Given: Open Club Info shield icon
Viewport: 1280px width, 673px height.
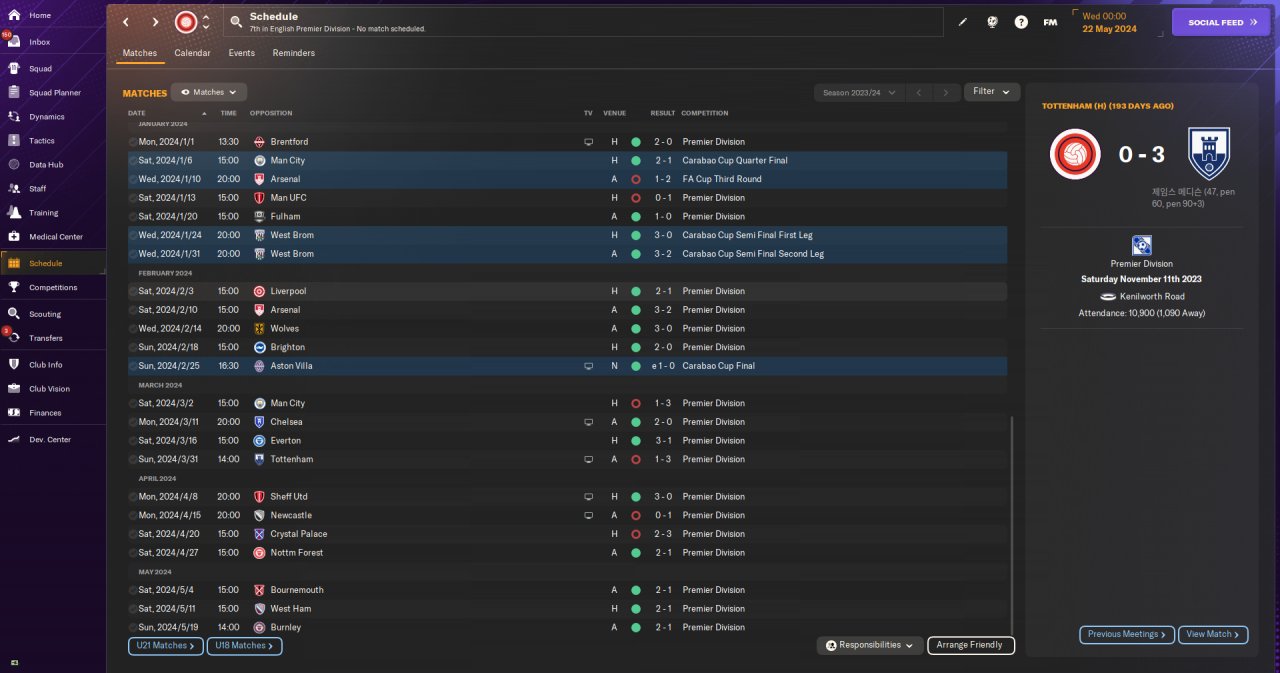Looking at the screenshot, I should [14, 365].
